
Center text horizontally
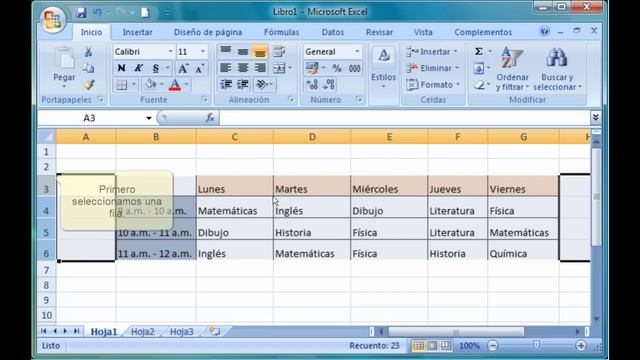click(x=243, y=68)
